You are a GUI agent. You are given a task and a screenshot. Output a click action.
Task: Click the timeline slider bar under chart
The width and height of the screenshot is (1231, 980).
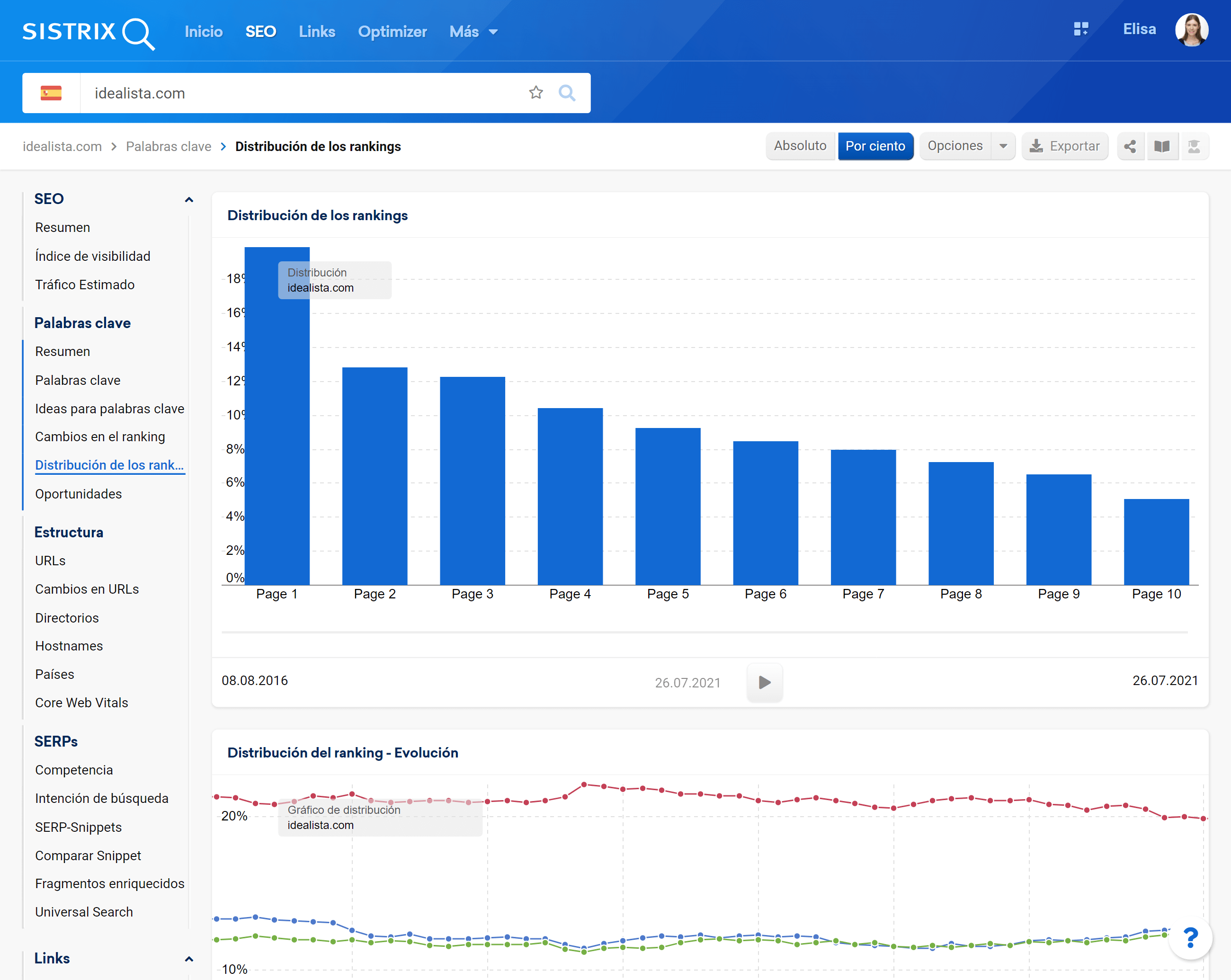pyautogui.click(x=705, y=633)
